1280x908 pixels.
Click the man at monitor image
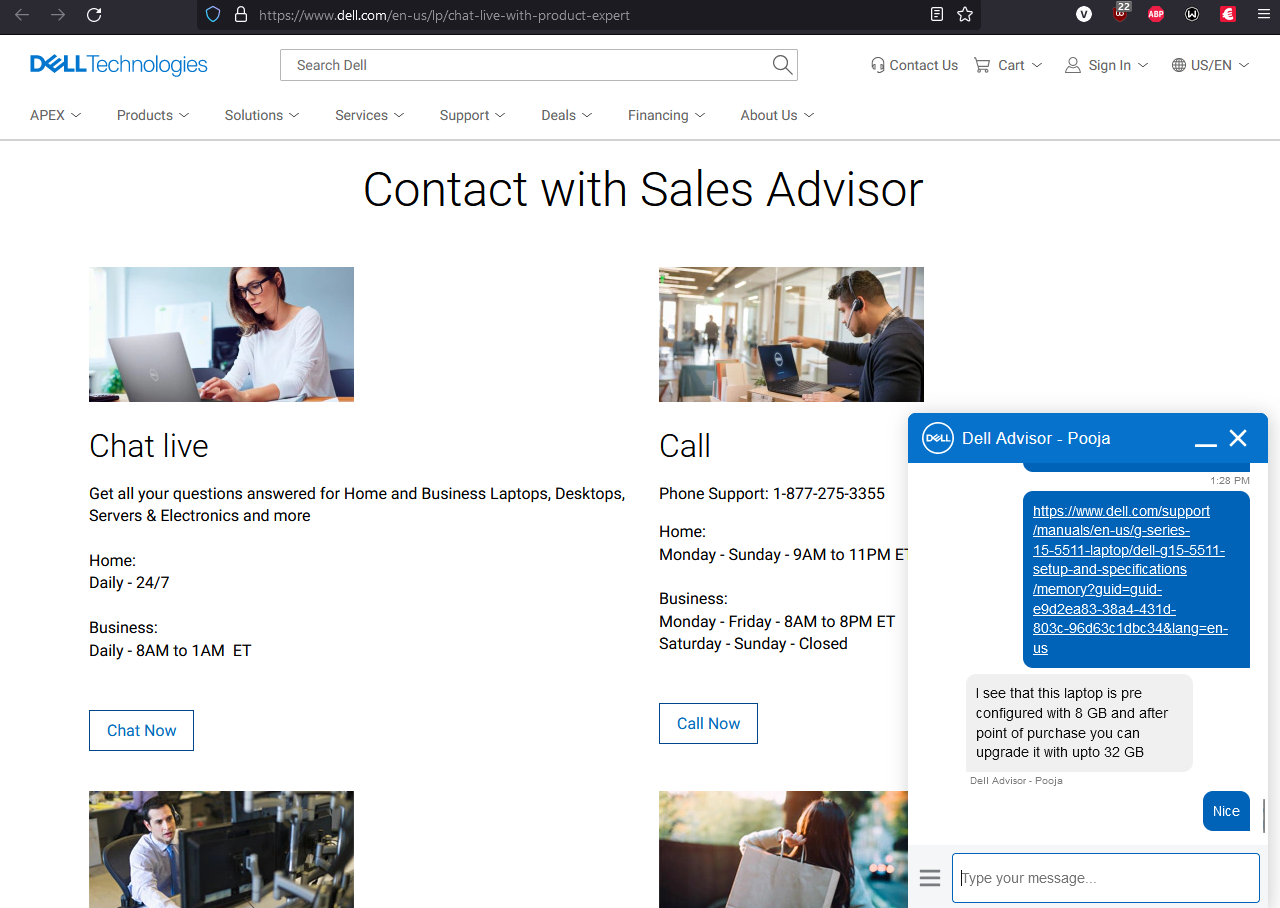pos(221,849)
